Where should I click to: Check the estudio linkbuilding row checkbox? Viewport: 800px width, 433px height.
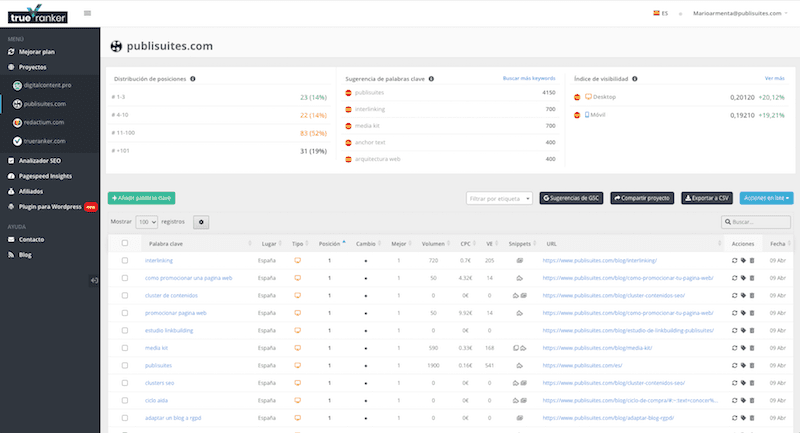pyautogui.click(x=124, y=330)
